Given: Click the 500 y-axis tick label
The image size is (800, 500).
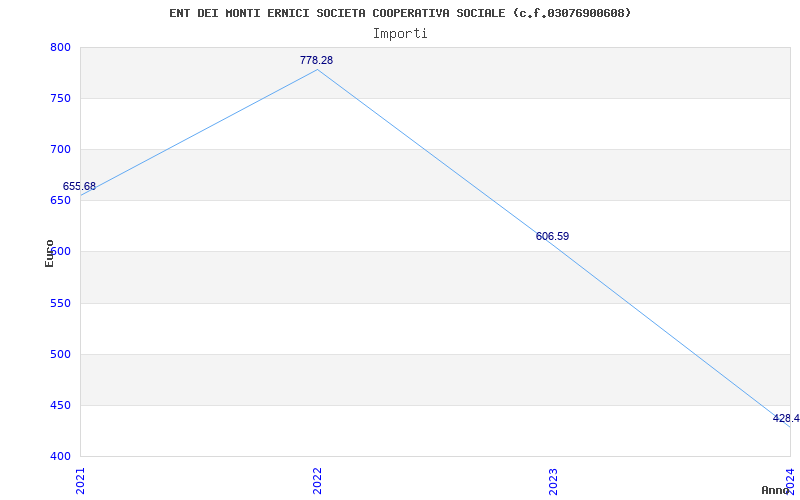Looking at the screenshot, I should (x=60, y=355).
